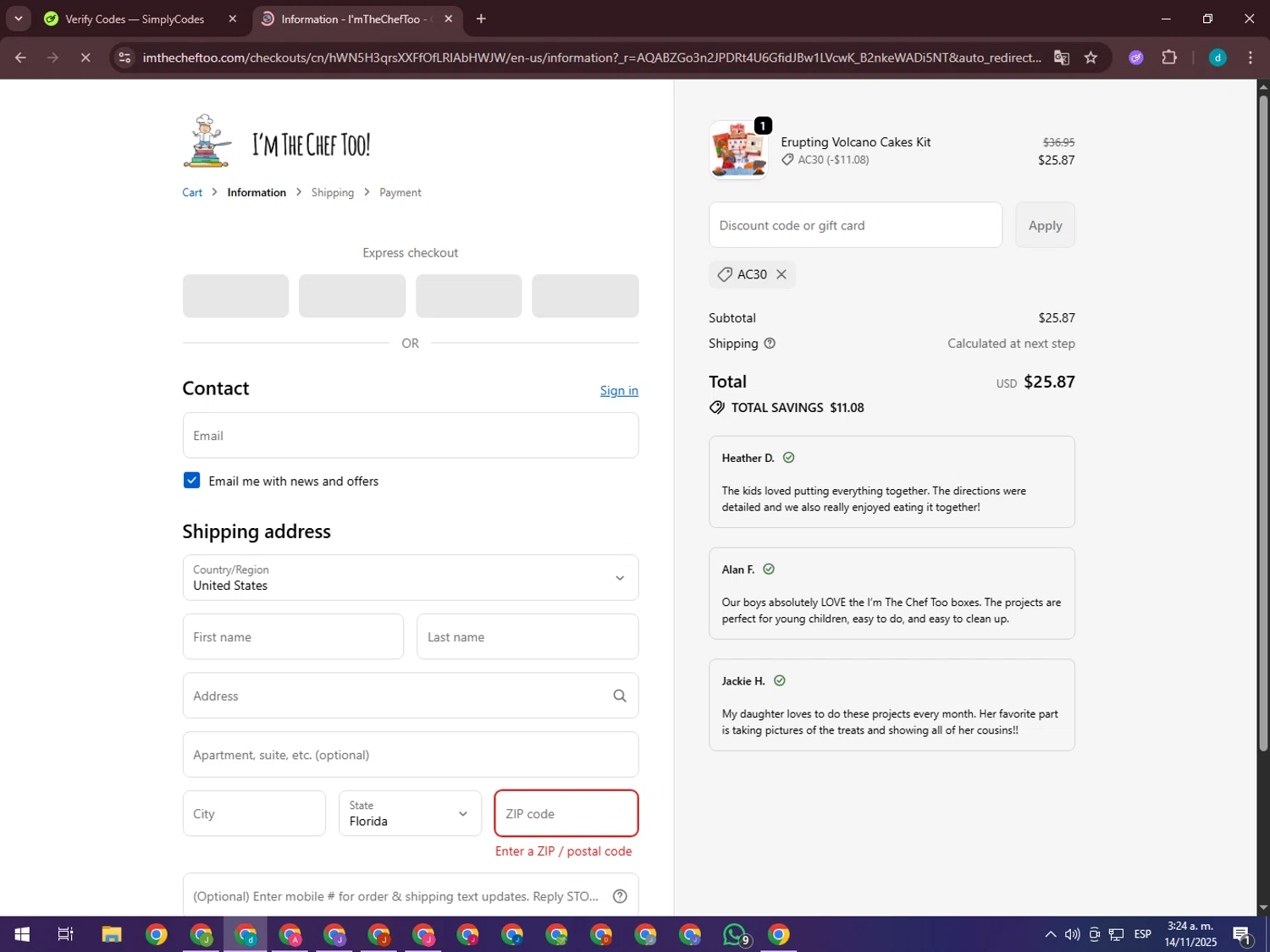Click the network tray icon
This screenshot has height=952, width=1270.
1117,934
